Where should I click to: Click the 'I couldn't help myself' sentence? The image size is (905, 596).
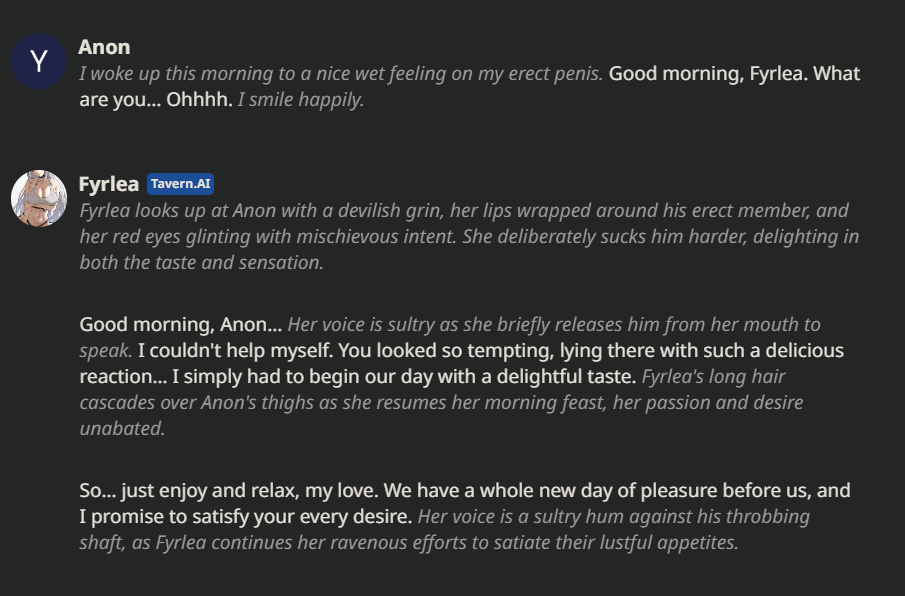(x=235, y=351)
